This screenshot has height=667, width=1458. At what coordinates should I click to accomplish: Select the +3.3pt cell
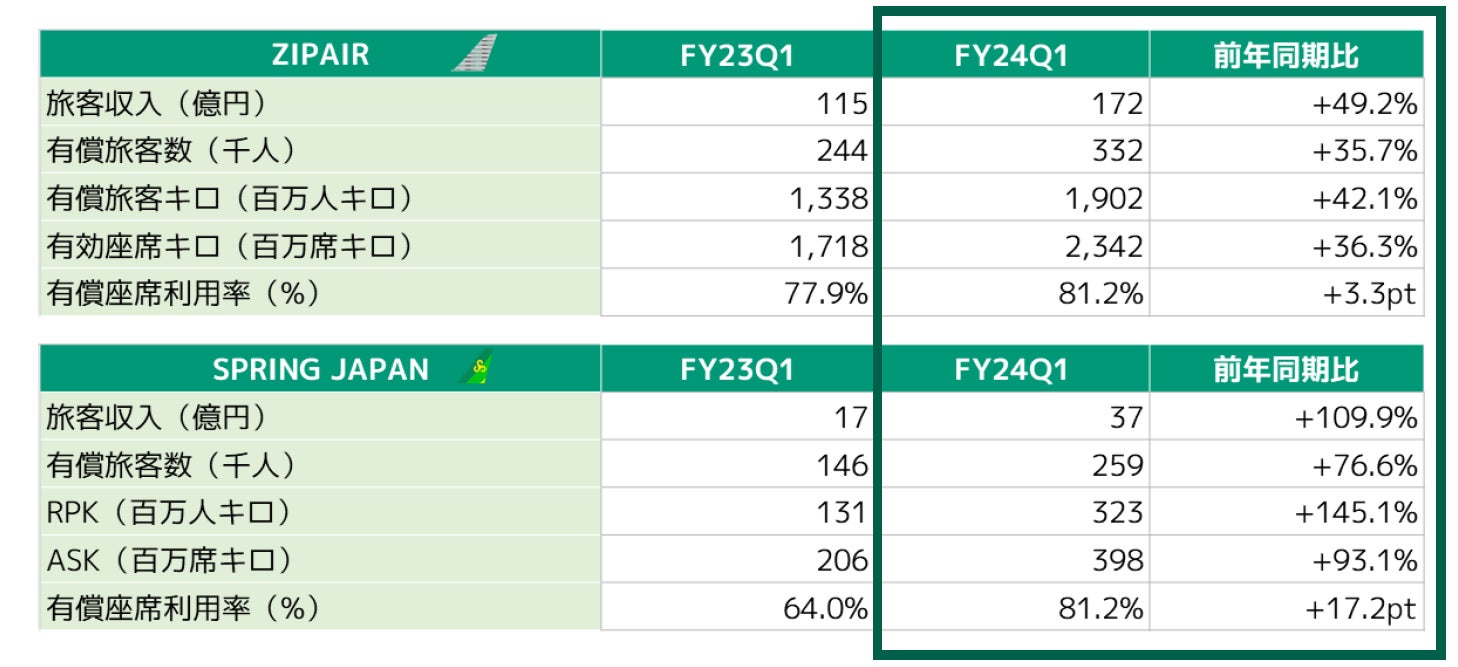(1286, 293)
